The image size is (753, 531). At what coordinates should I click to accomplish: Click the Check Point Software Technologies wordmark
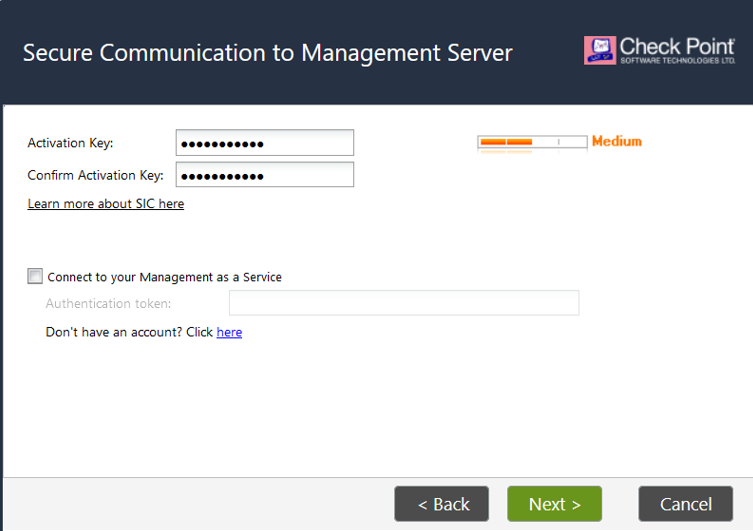(x=677, y=50)
